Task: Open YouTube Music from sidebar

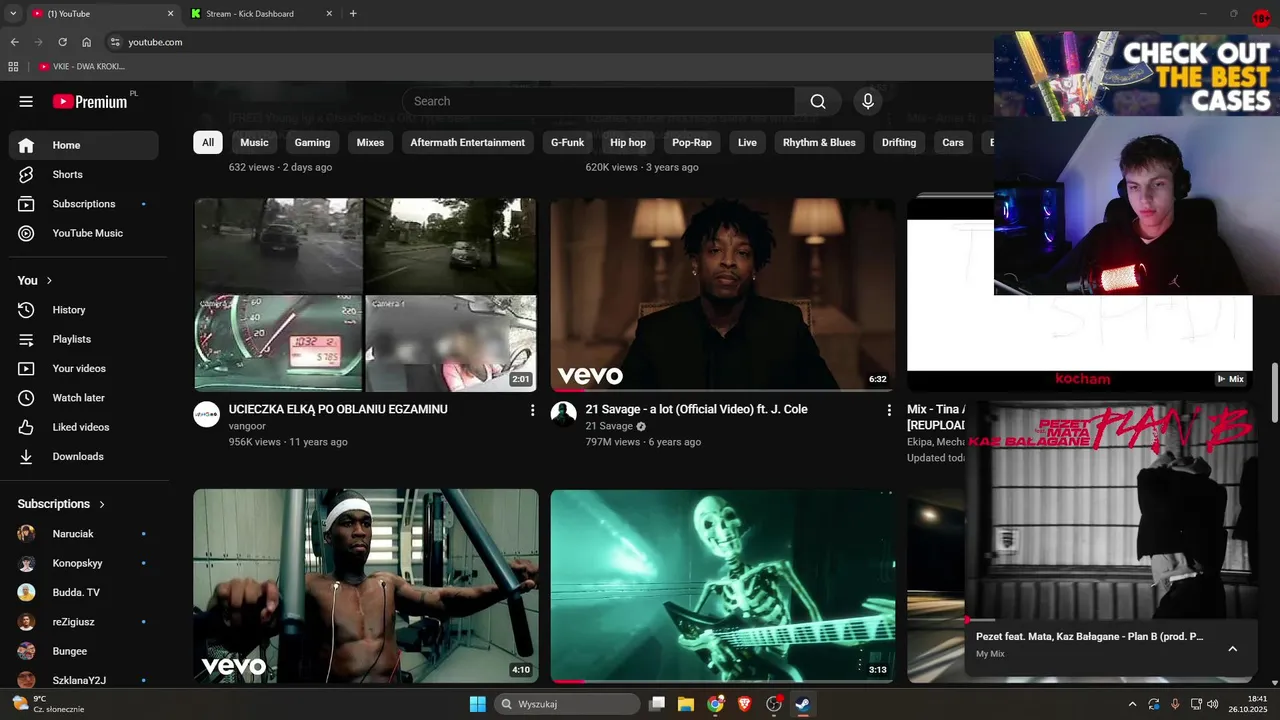Action: [84, 233]
